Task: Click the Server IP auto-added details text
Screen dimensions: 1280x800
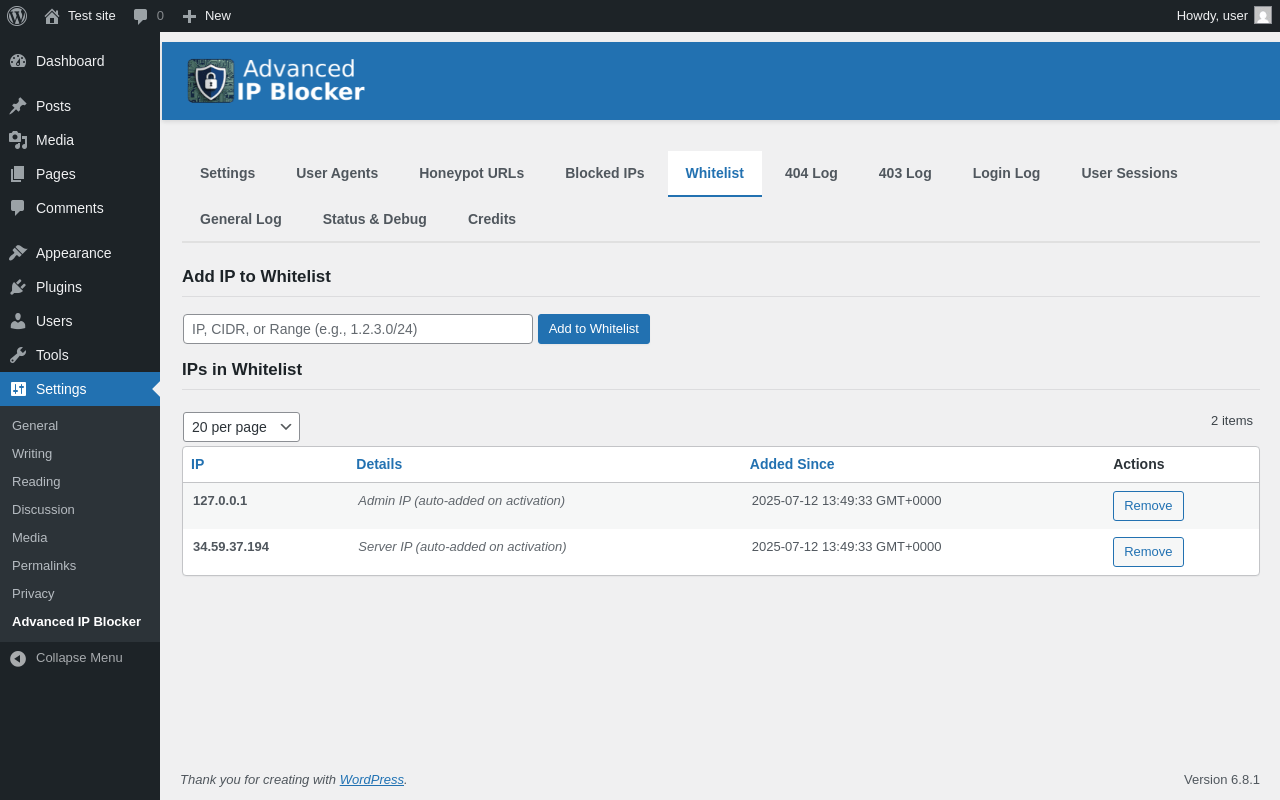Action: 462,547
